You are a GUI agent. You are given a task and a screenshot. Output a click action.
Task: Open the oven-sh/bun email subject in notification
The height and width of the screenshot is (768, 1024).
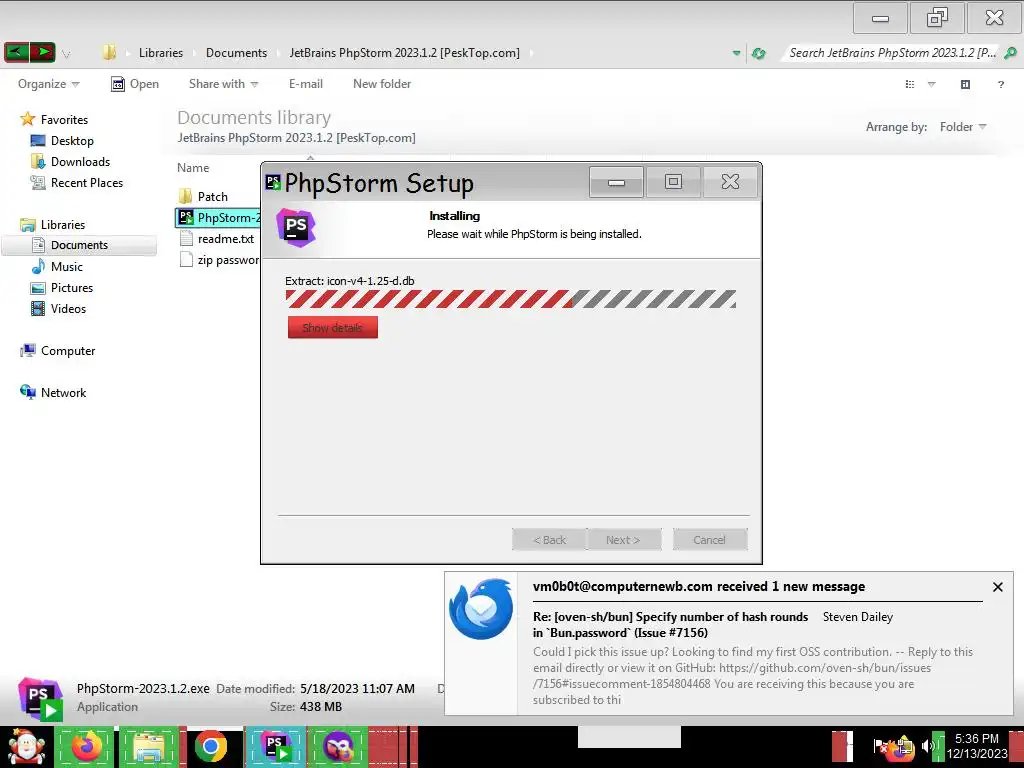670,624
